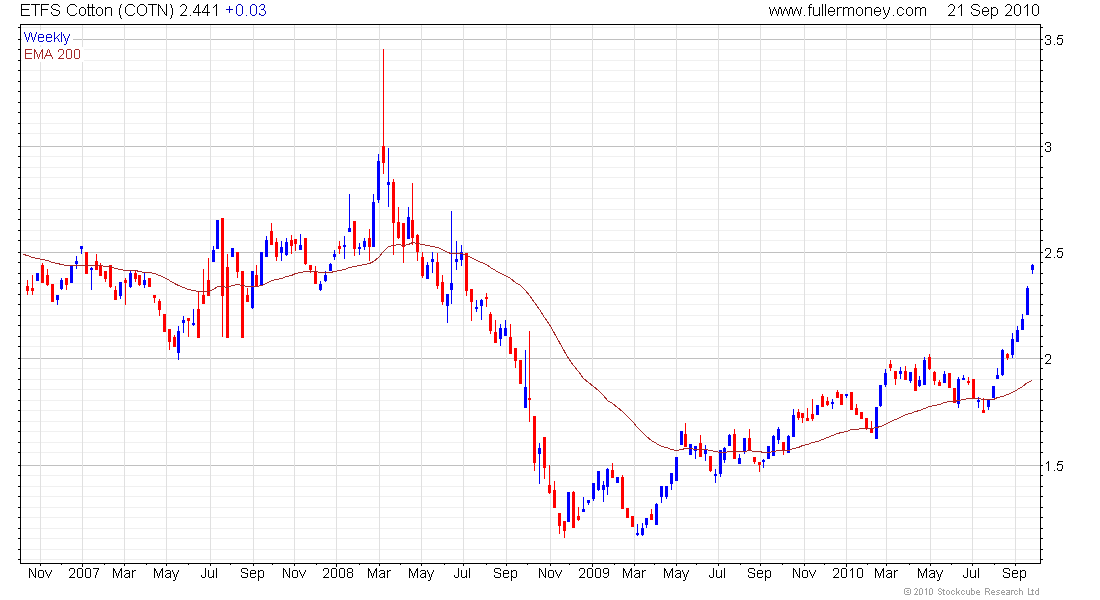Click the ETFS Cotton (COTN) chart title

pos(97,11)
